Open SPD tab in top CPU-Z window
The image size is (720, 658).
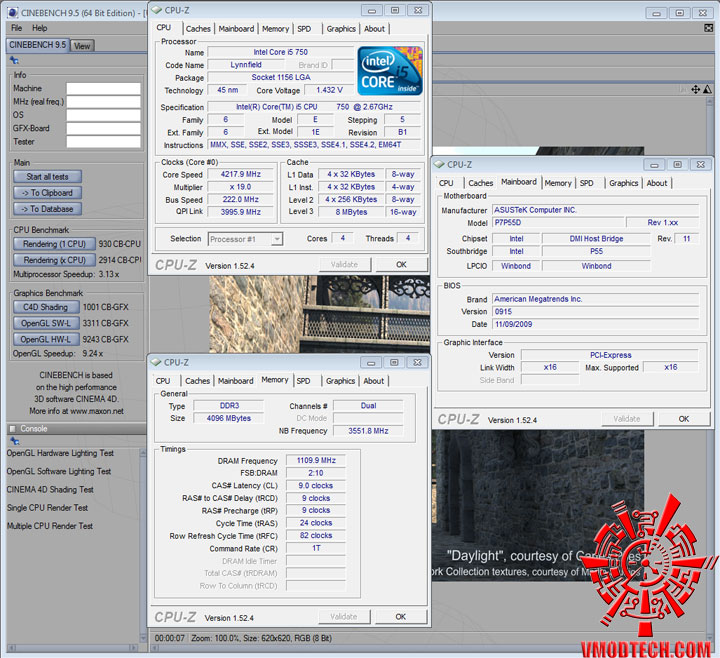pos(304,29)
